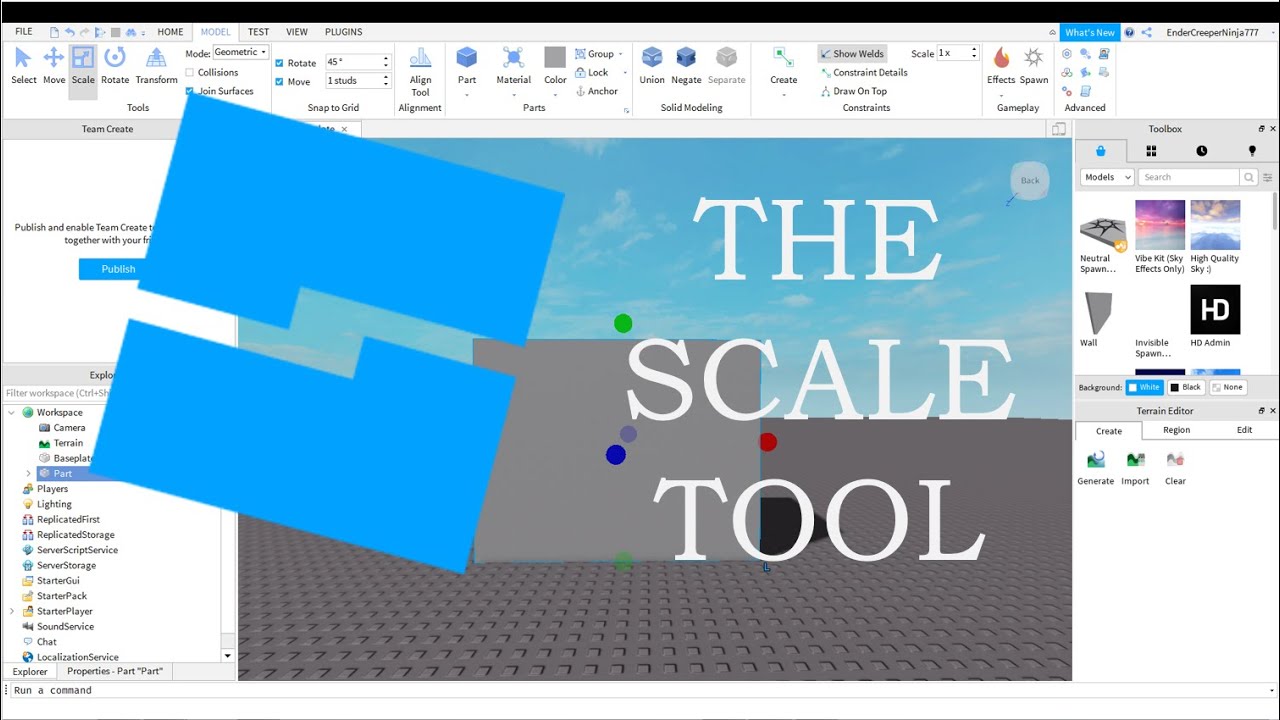Set Toolbox background to Black

tap(1186, 387)
